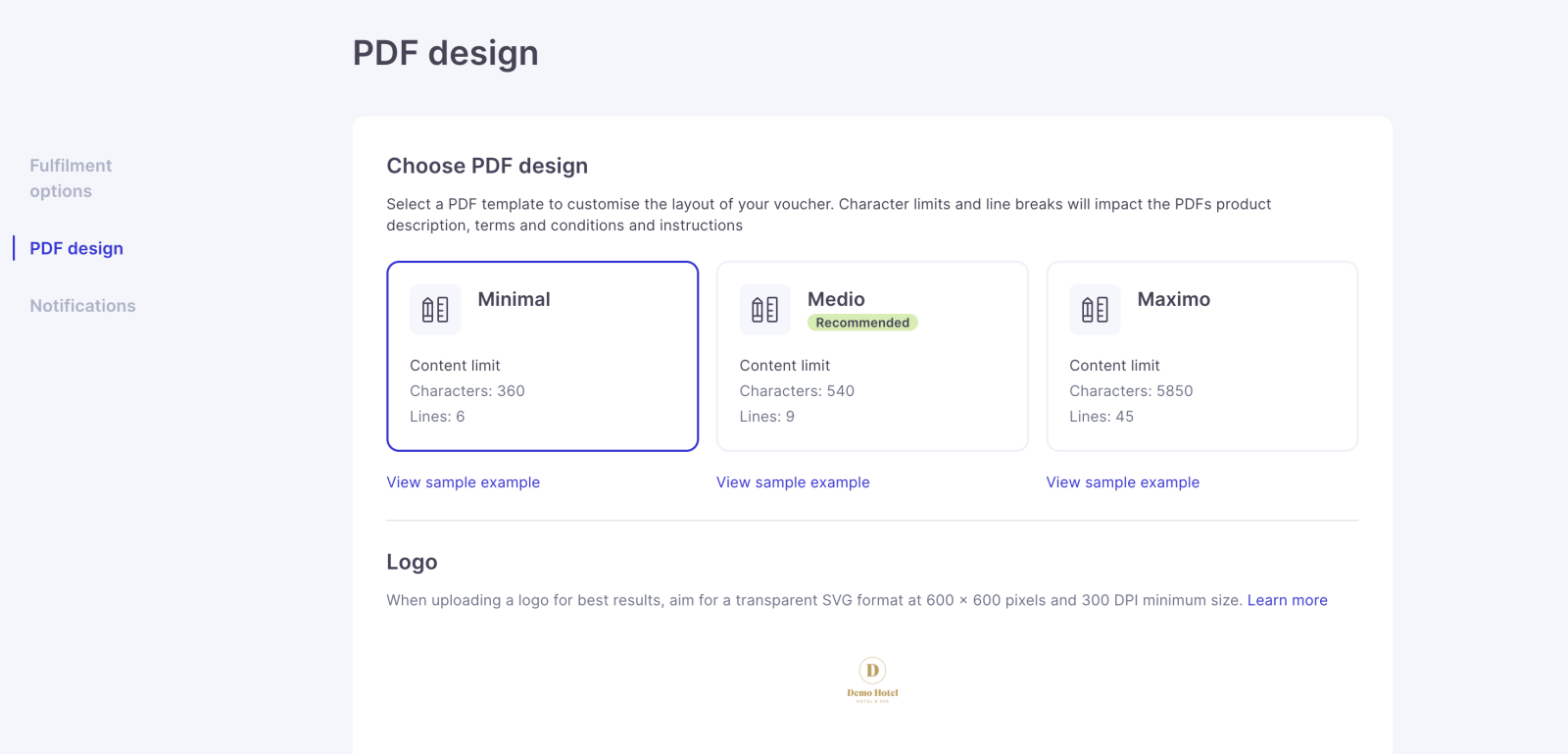
Task: Click the Choose PDF design heading
Action: (x=487, y=166)
